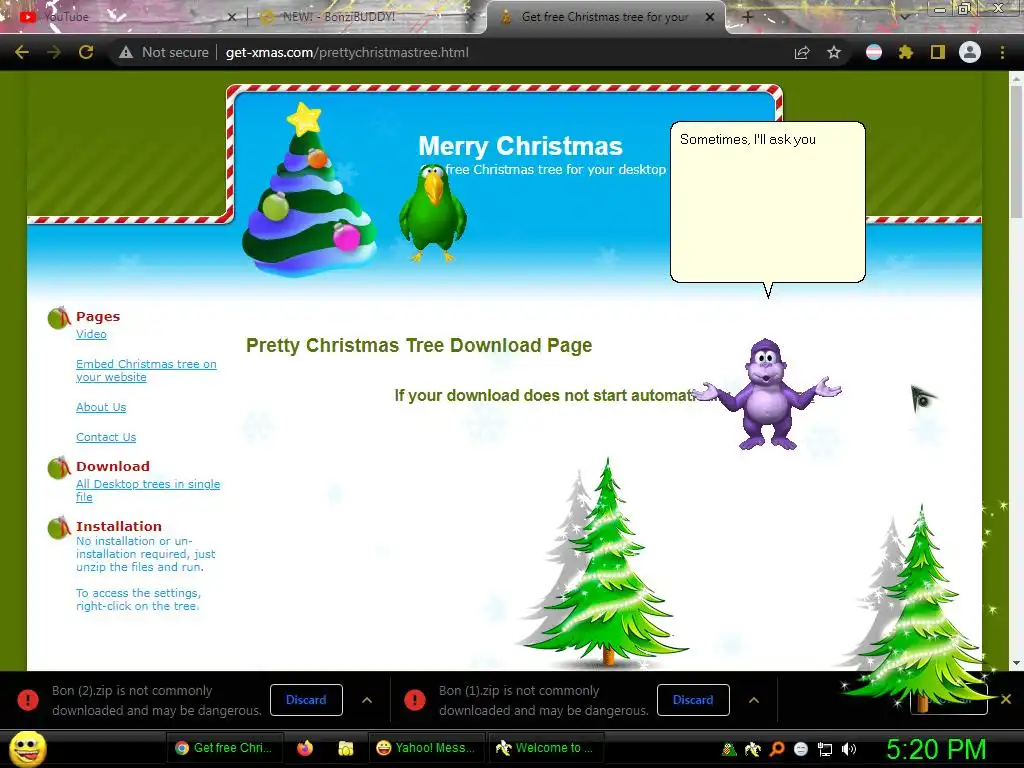Click the 5:20 PM taskbar clock
This screenshot has width=1024, height=768.
point(936,749)
